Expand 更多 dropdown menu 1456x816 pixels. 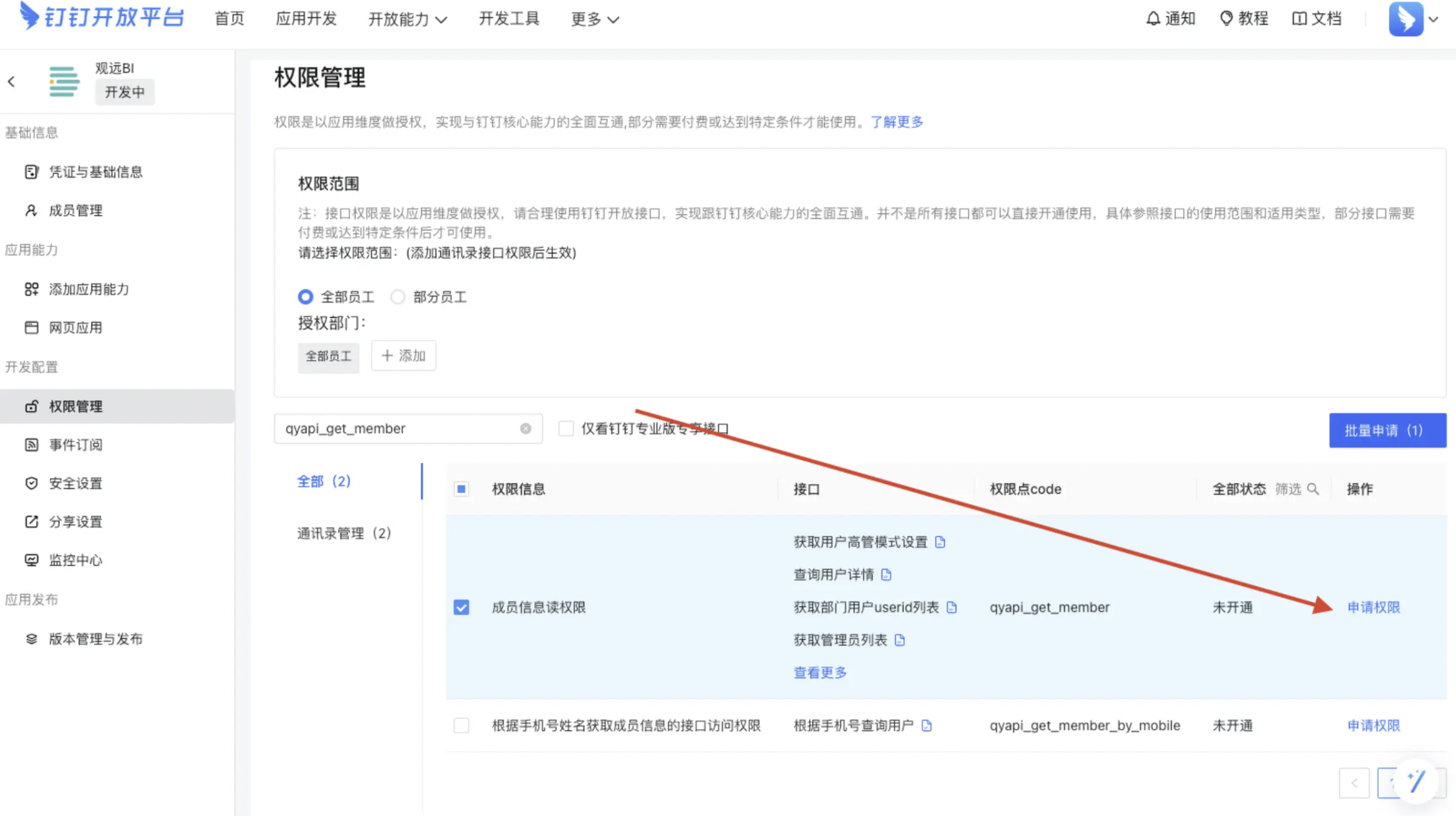click(595, 19)
